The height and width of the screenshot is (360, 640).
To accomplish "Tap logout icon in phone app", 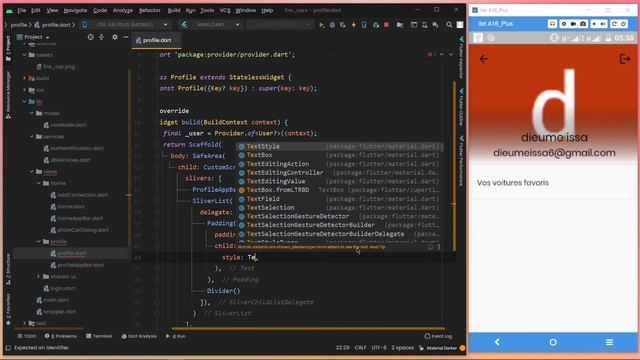I will [x=624, y=59].
